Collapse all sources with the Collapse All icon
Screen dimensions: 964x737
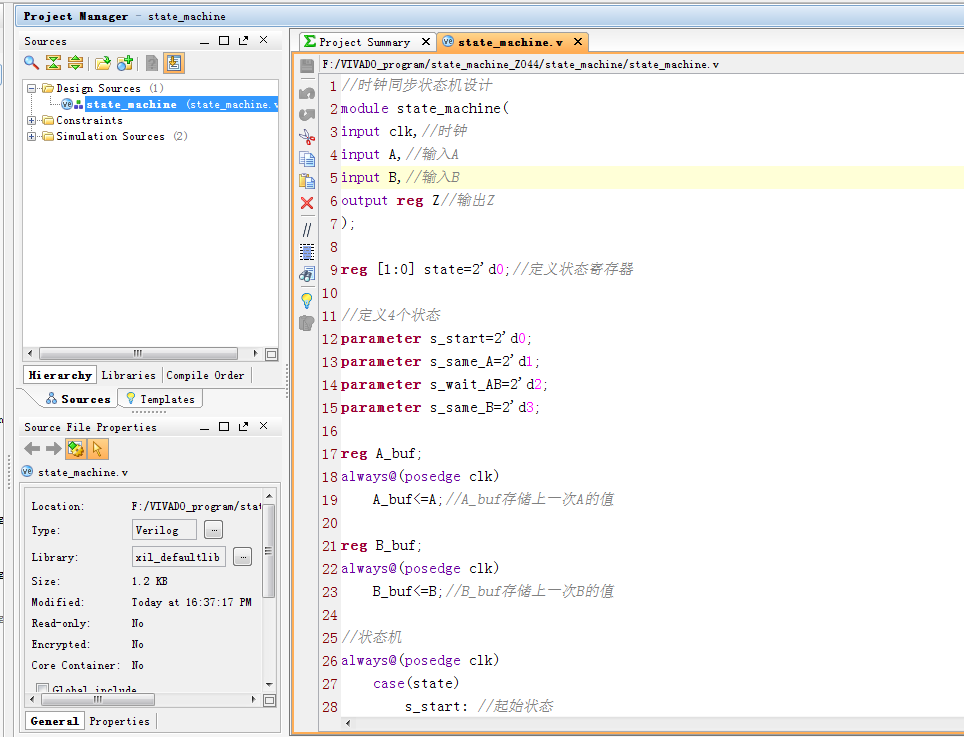[54, 63]
